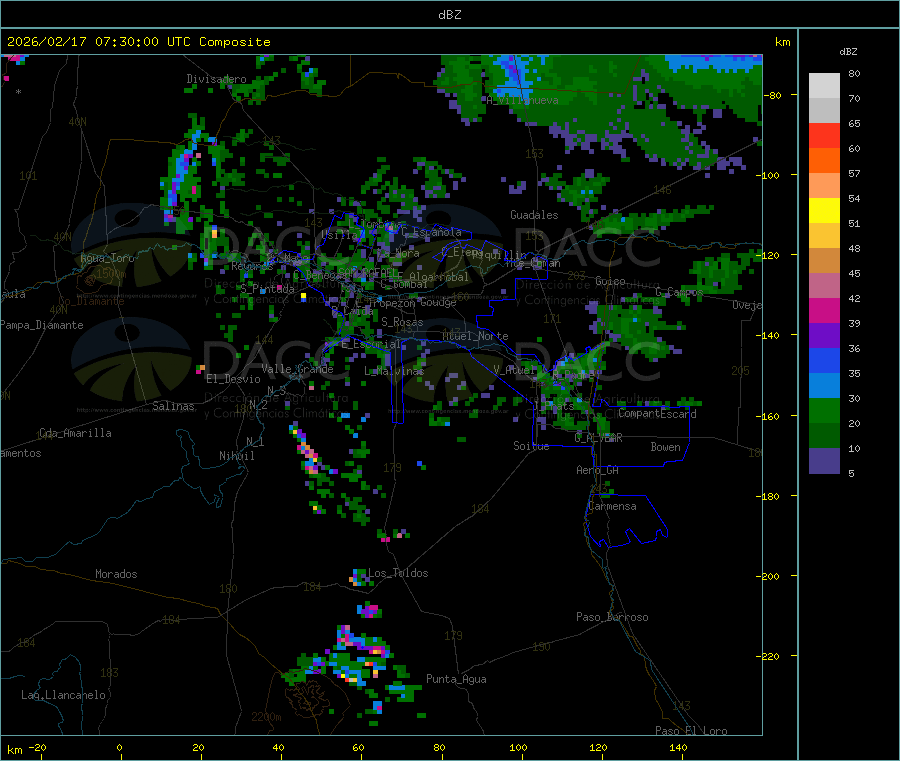
Task: Click the Salinas place label
Action: pos(173,406)
